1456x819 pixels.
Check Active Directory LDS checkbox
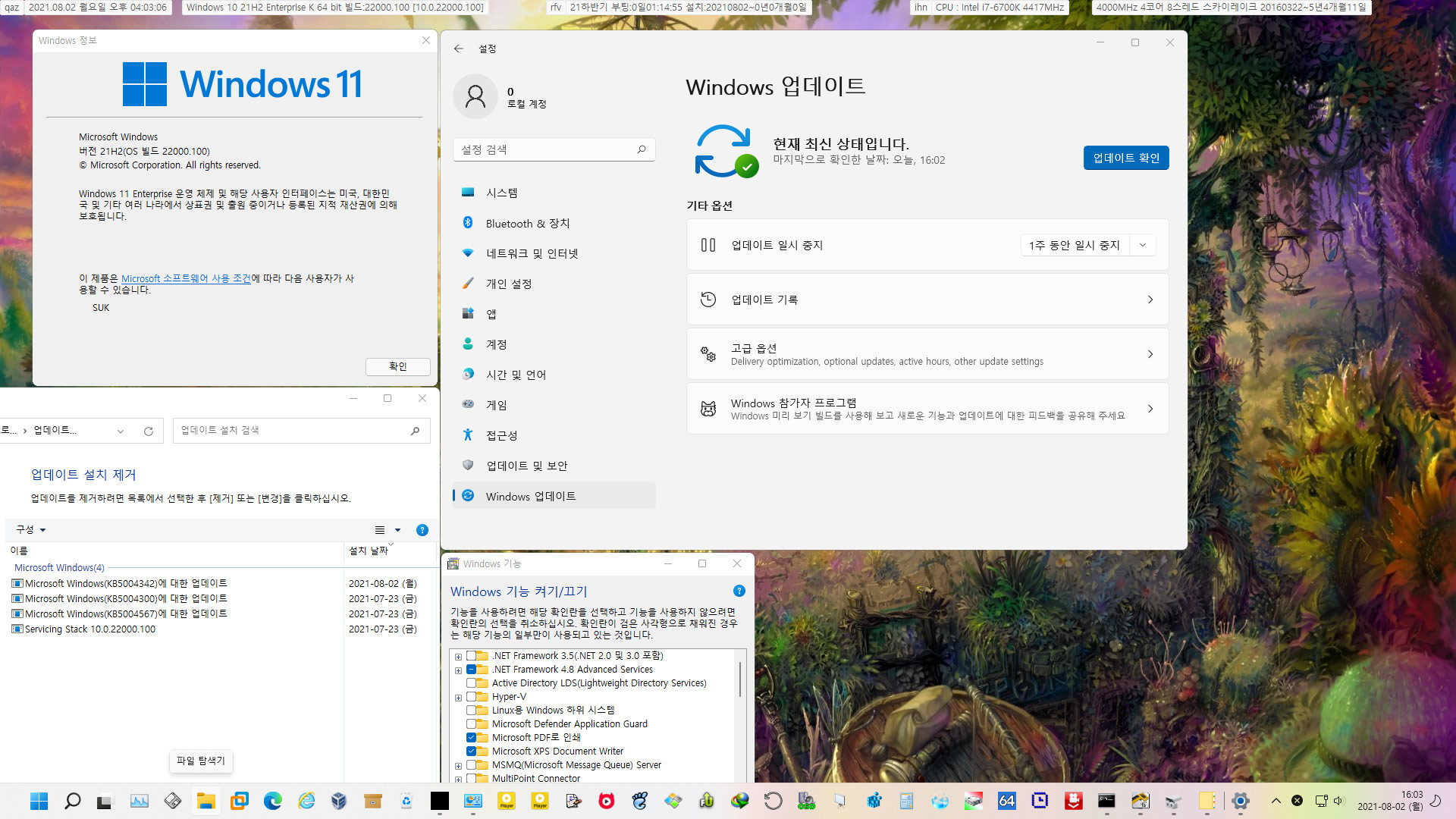click(x=471, y=683)
